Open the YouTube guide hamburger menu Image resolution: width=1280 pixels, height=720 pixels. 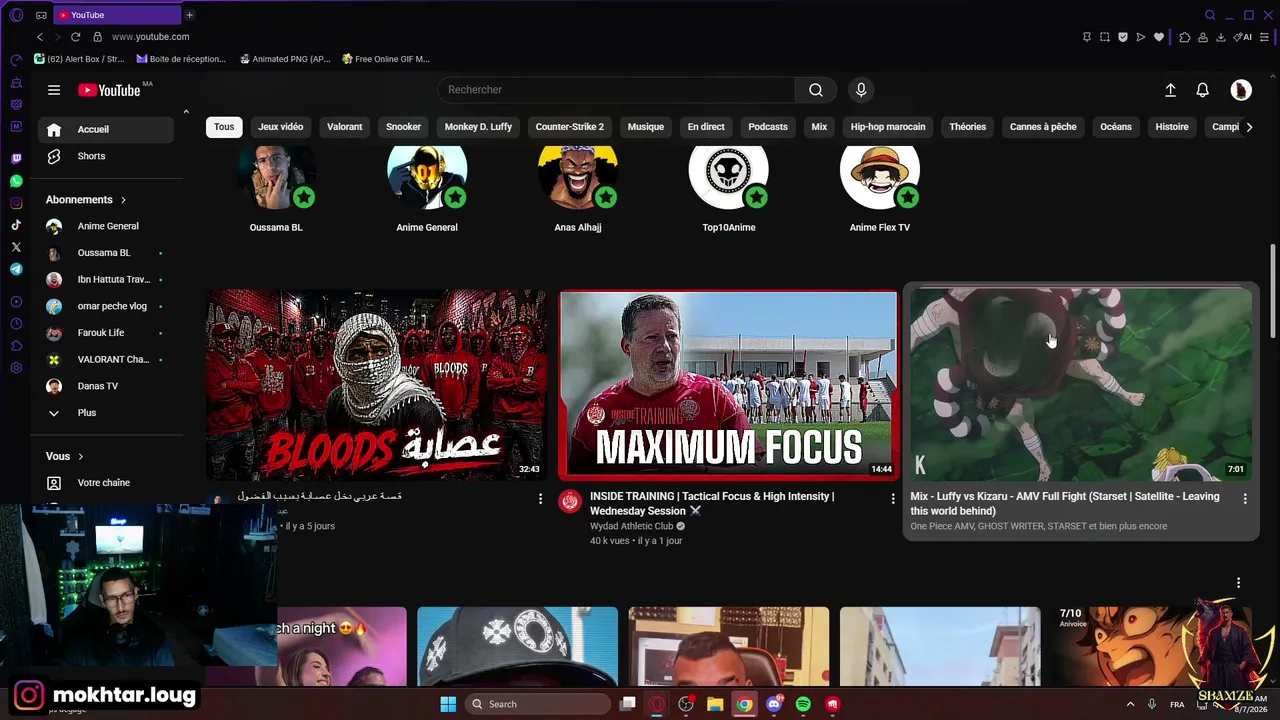tap(54, 90)
